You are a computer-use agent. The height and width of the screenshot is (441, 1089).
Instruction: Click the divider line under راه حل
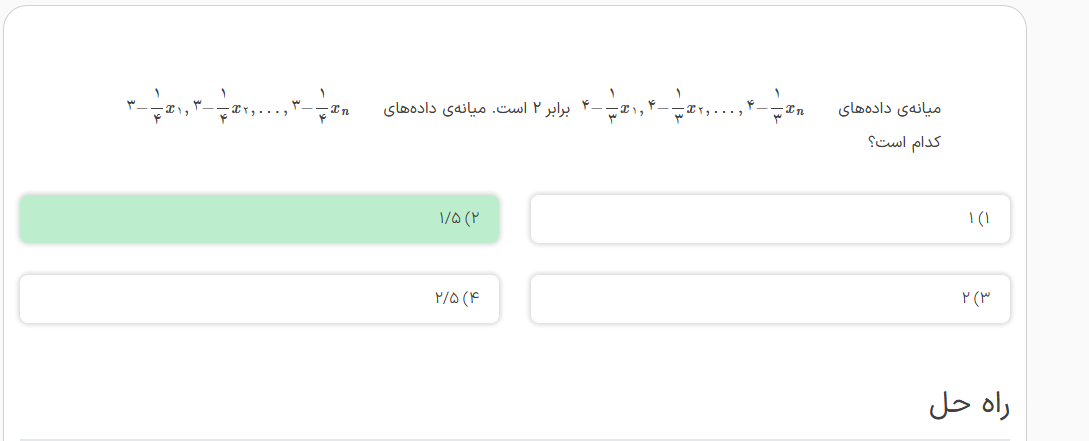[514, 439]
